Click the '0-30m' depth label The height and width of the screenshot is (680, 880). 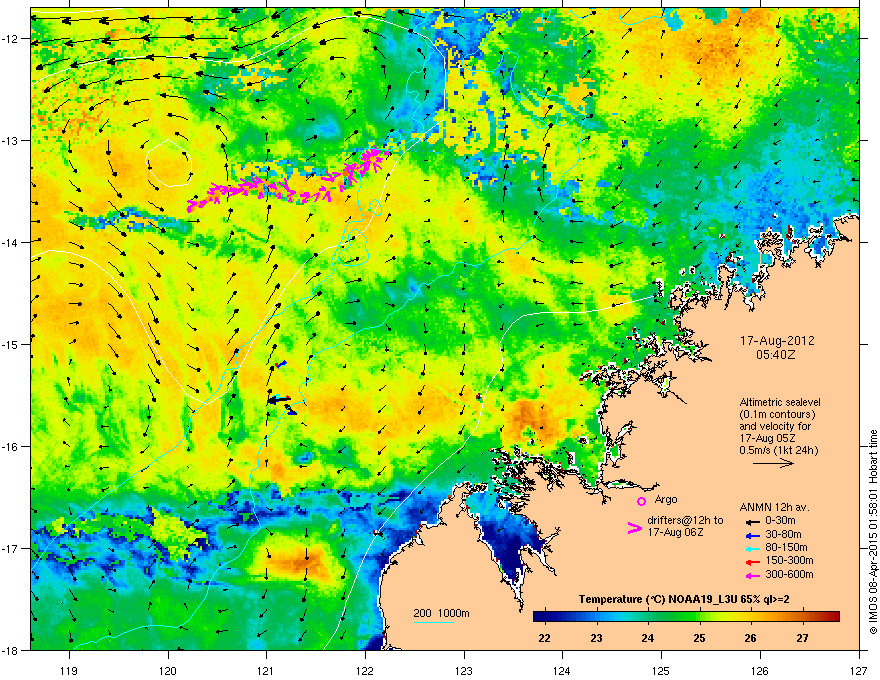click(780, 521)
